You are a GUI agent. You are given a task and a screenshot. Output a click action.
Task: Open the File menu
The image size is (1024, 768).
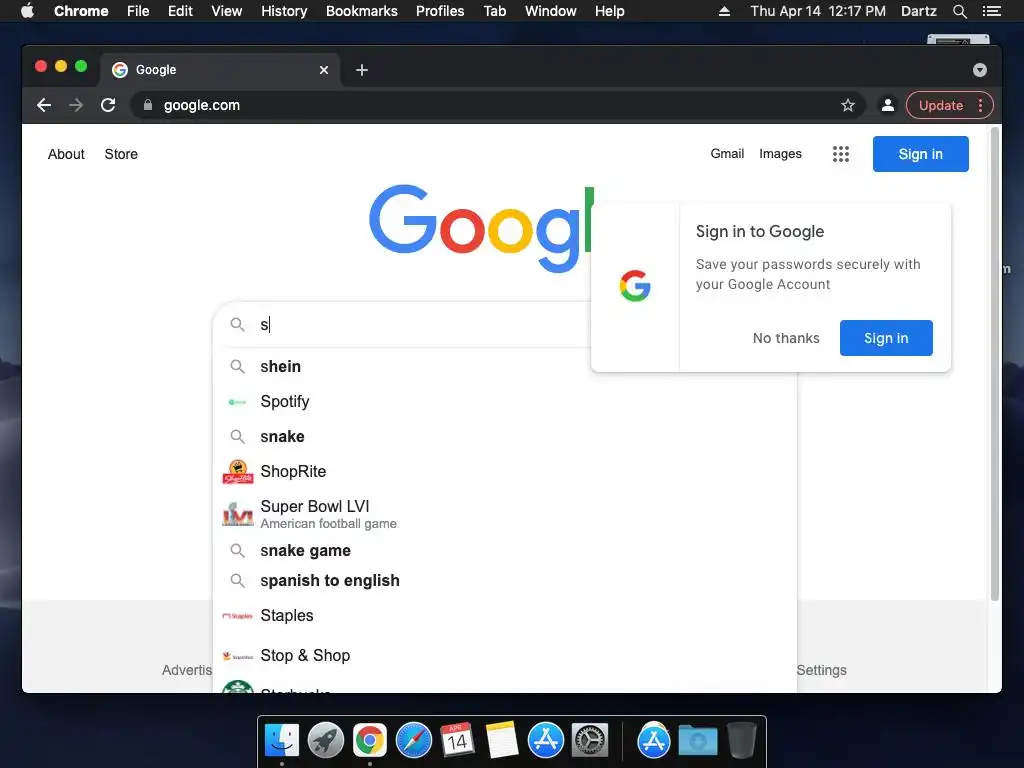(x=138, y=11)
